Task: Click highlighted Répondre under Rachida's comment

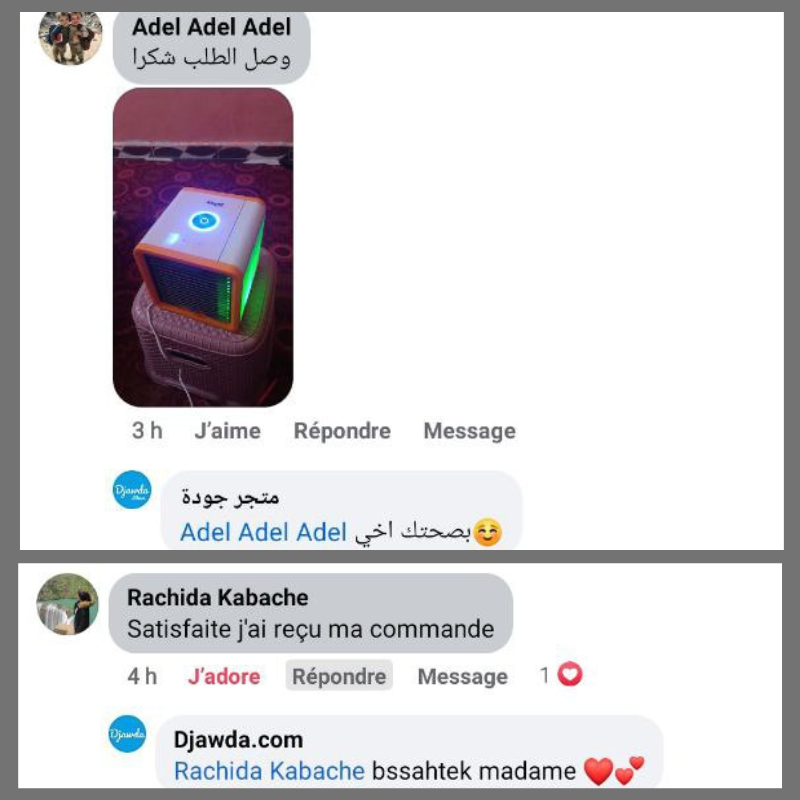Action: (339, 676)
